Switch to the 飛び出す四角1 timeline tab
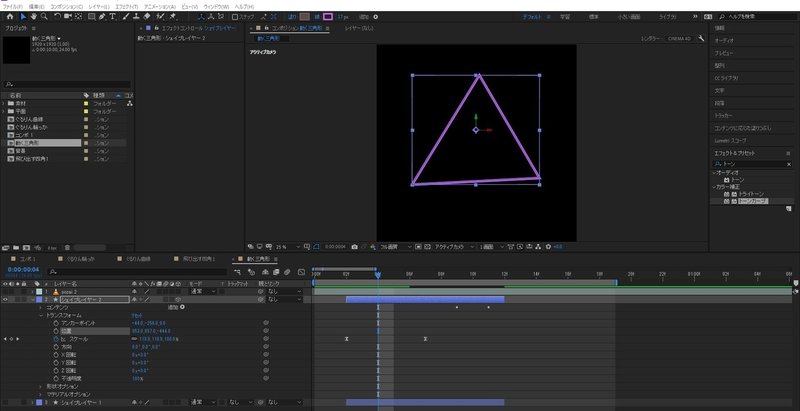The width and height of the screenshot is (800, 411). click(x=198, y=259)
